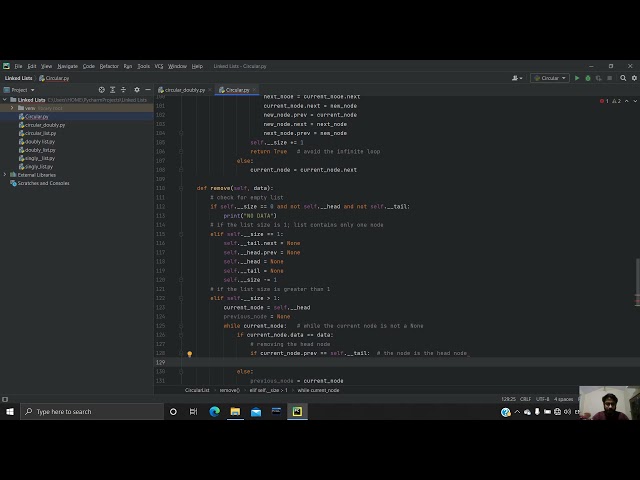The width and height of the screenshot is (640, 480).
Task: Open the VCS menu
Action: click(x=159, y=66)
